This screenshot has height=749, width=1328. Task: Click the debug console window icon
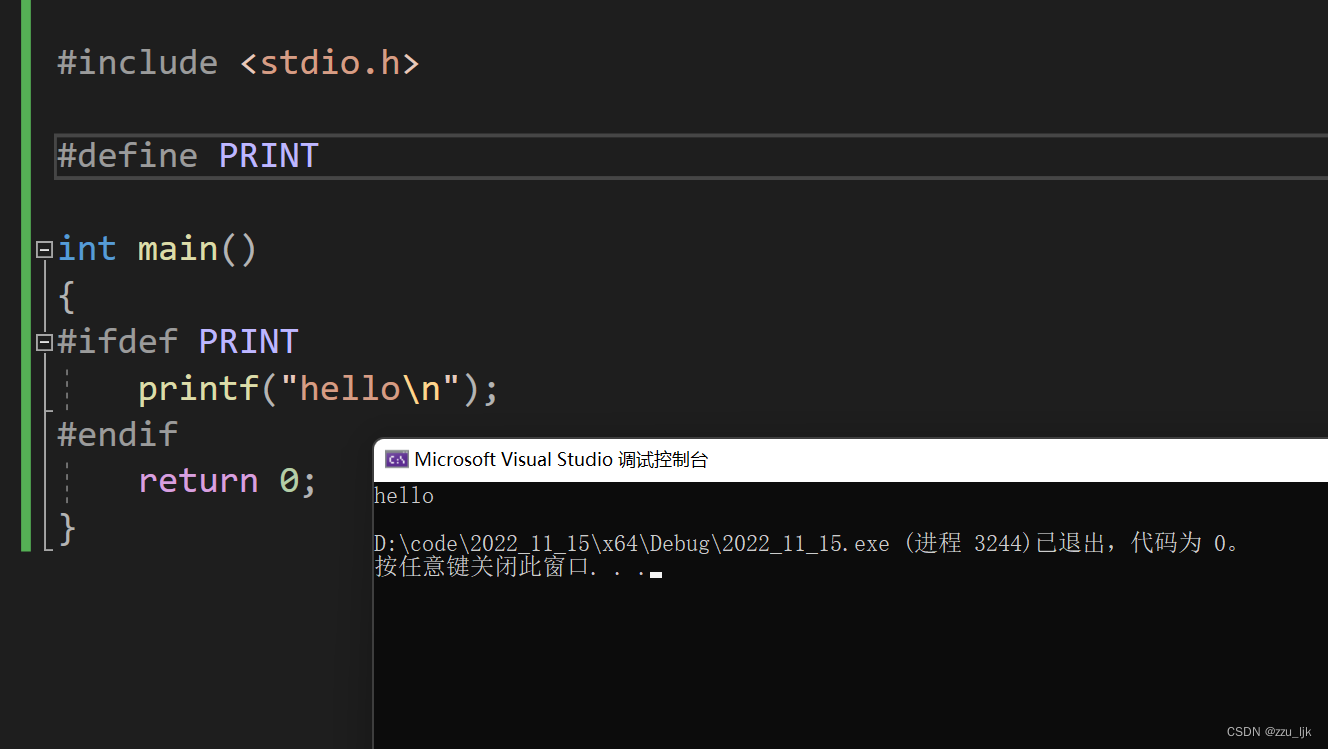point(396,460)
